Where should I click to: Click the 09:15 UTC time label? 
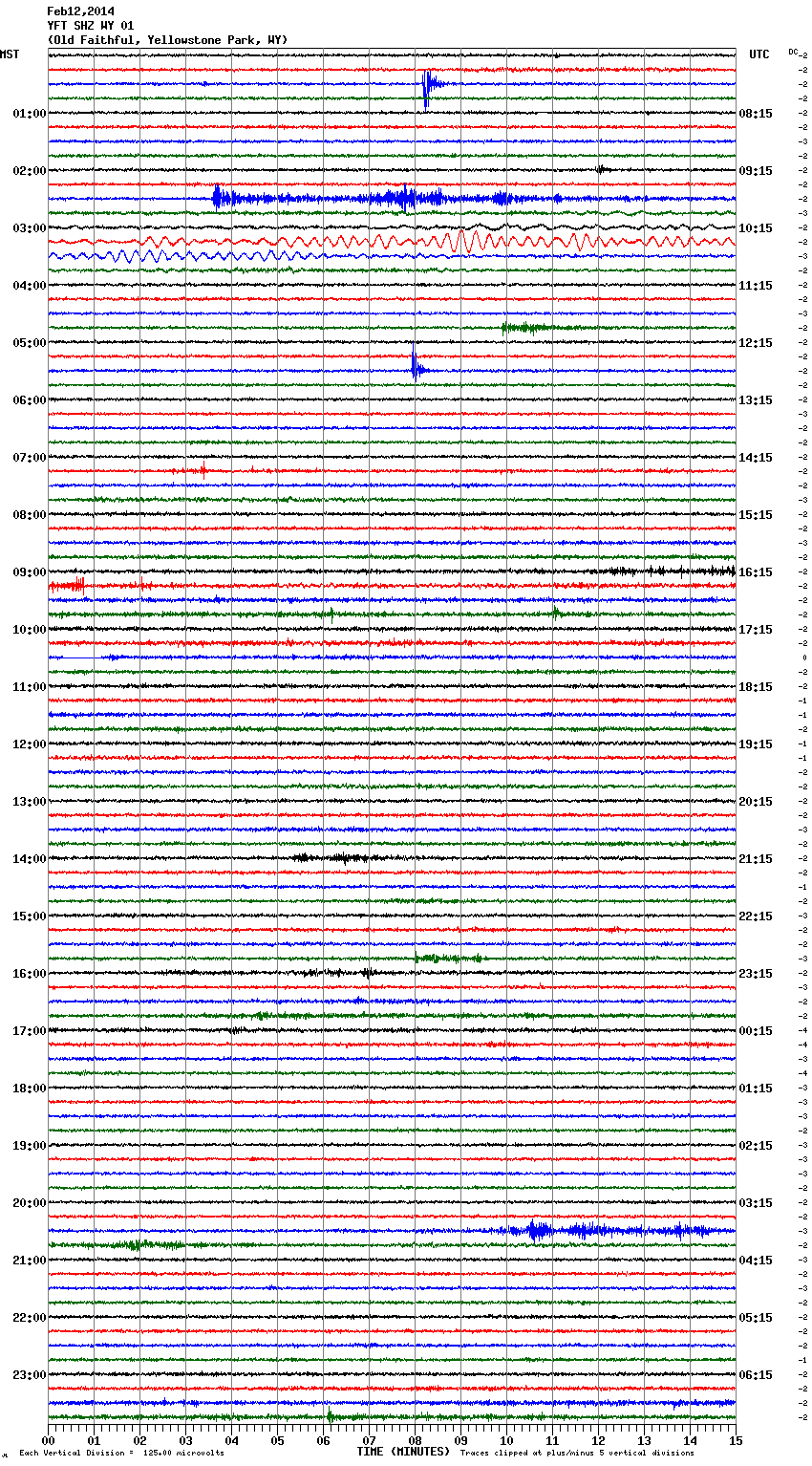click(756, 171)
